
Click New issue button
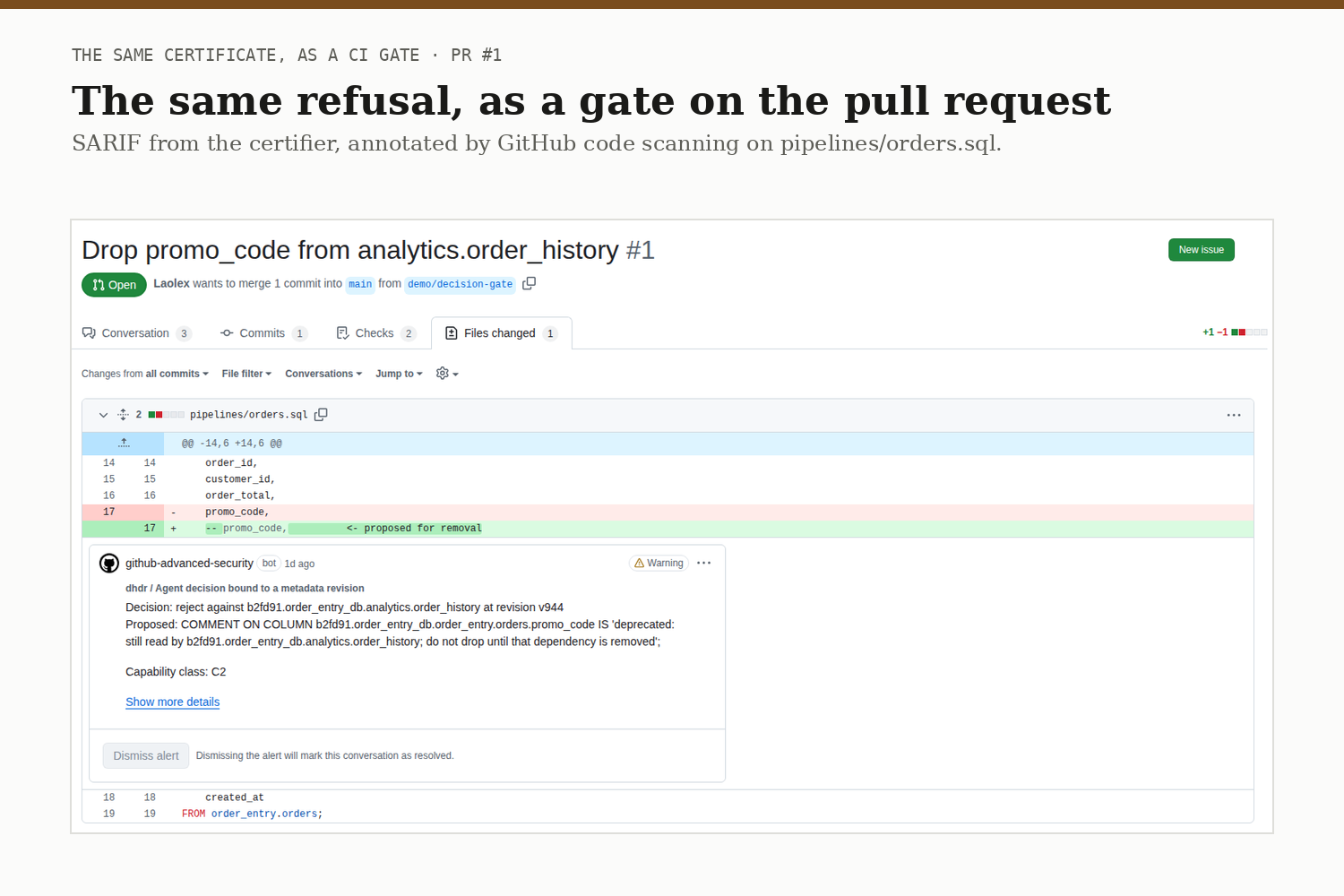(x=1201, y=250)
